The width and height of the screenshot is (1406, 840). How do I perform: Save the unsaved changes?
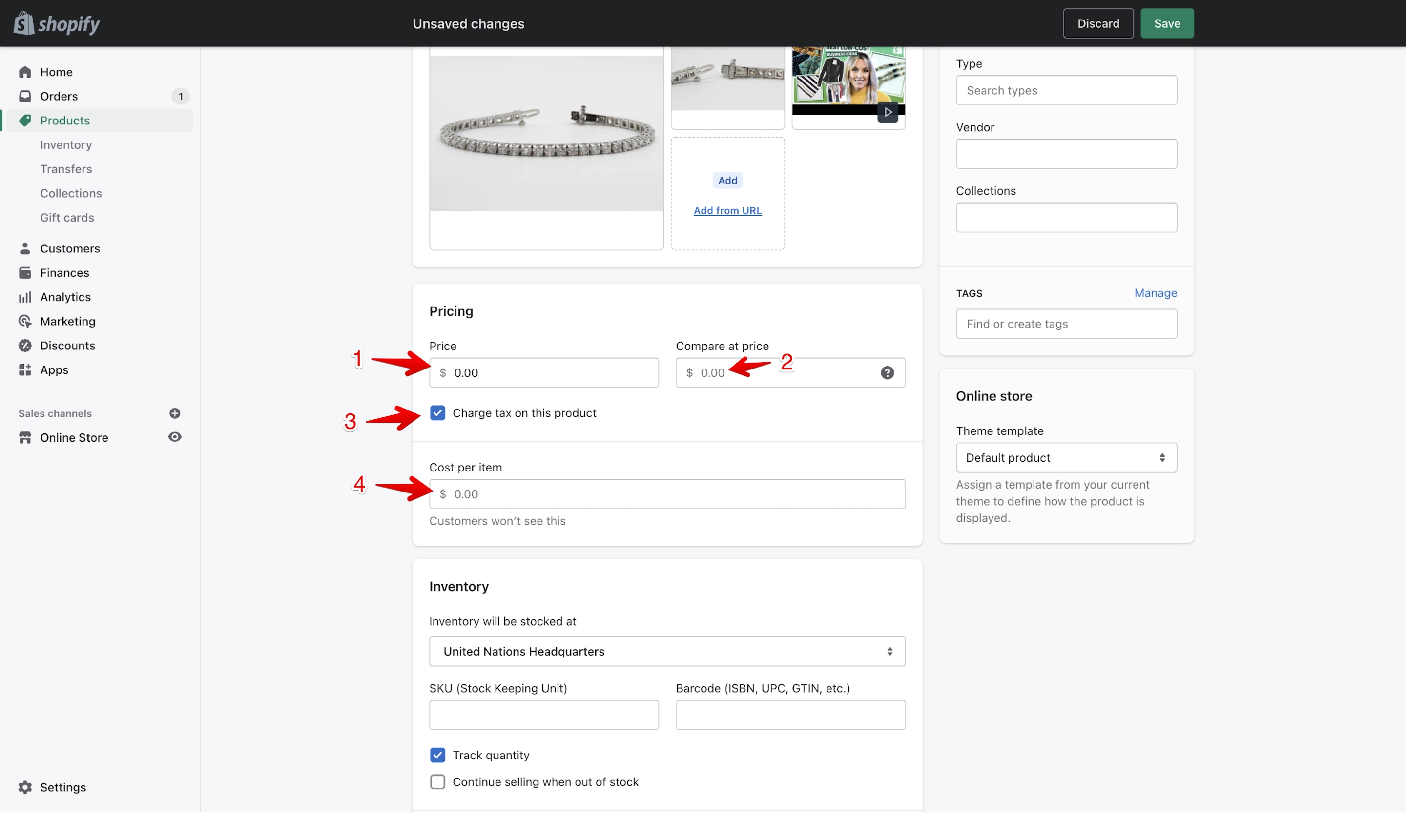(1167, 23)
